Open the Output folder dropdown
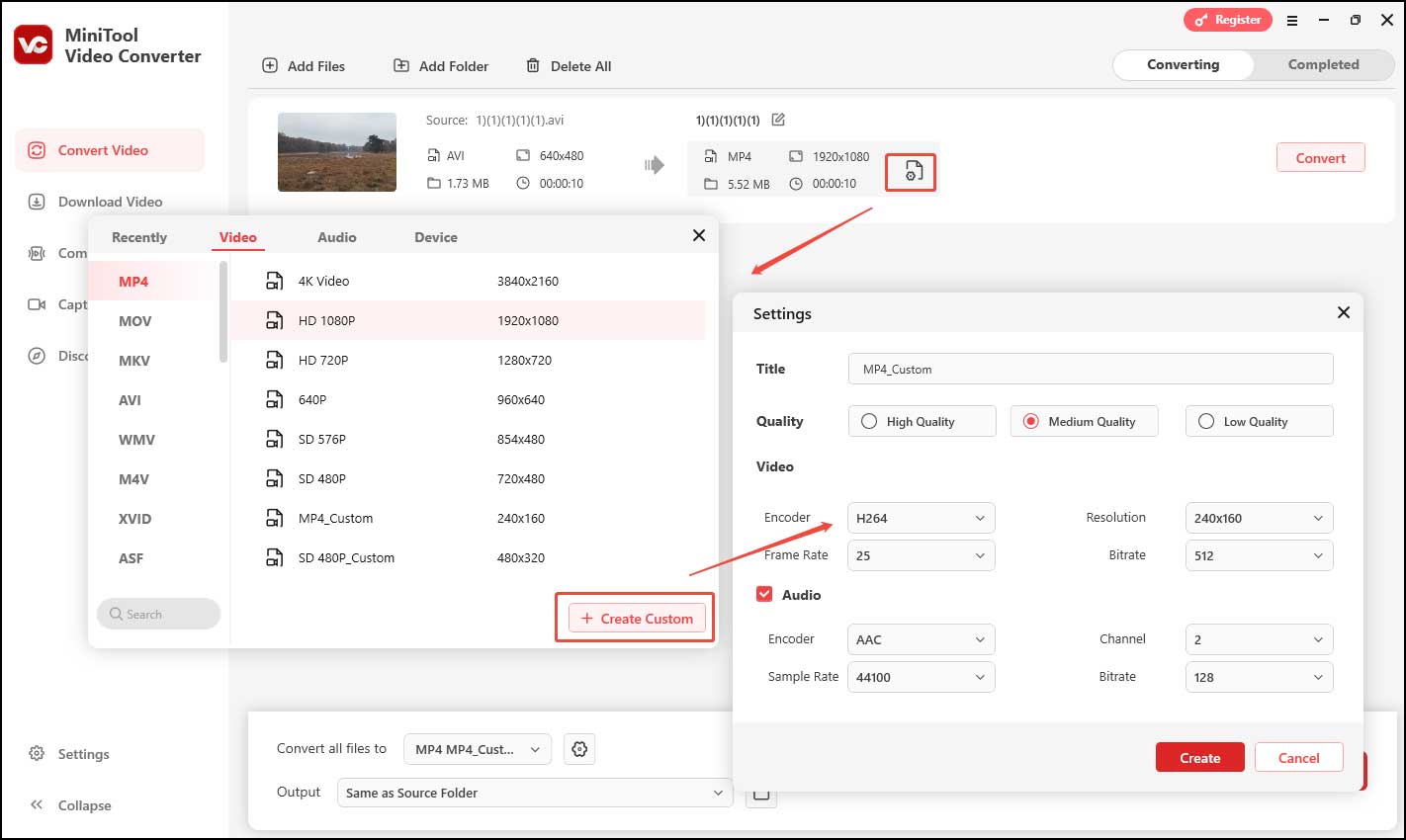The image size is (1406, 840). [x=535, y=793]
